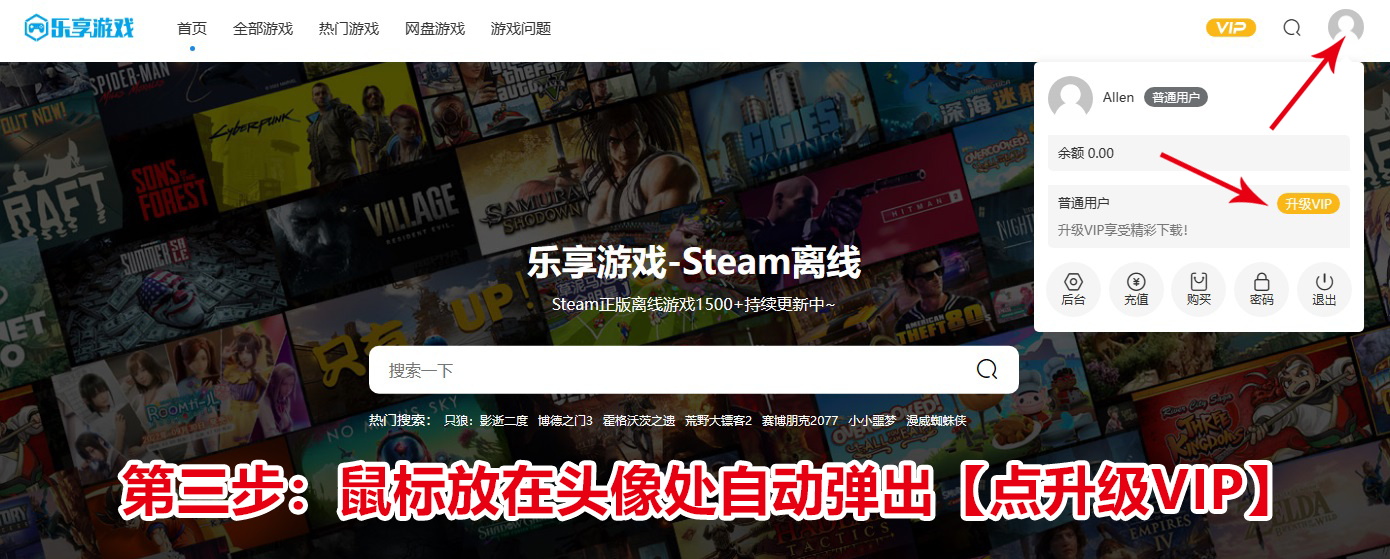Open the 购买 purchases icon
This screenshot has height=559, width=1390.
click(x=1199, y=289)
